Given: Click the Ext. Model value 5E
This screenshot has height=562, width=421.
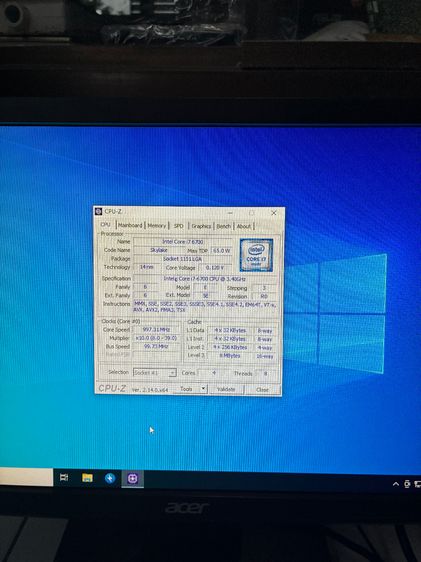Looking at the screenshot, I should coord(205,296).
